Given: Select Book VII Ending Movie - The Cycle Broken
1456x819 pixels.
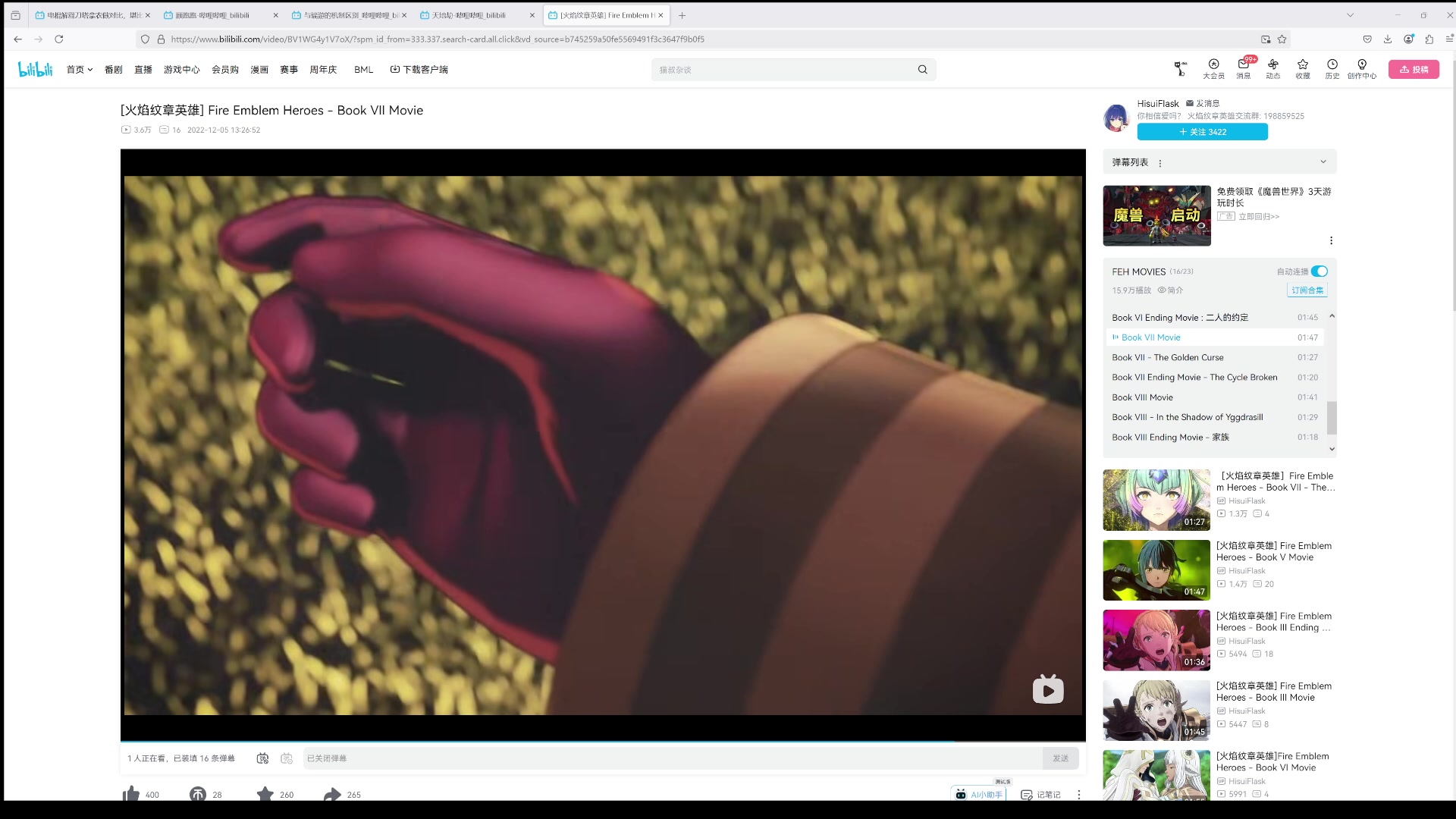Looking at the screenshot, I should pos(1216,378).
